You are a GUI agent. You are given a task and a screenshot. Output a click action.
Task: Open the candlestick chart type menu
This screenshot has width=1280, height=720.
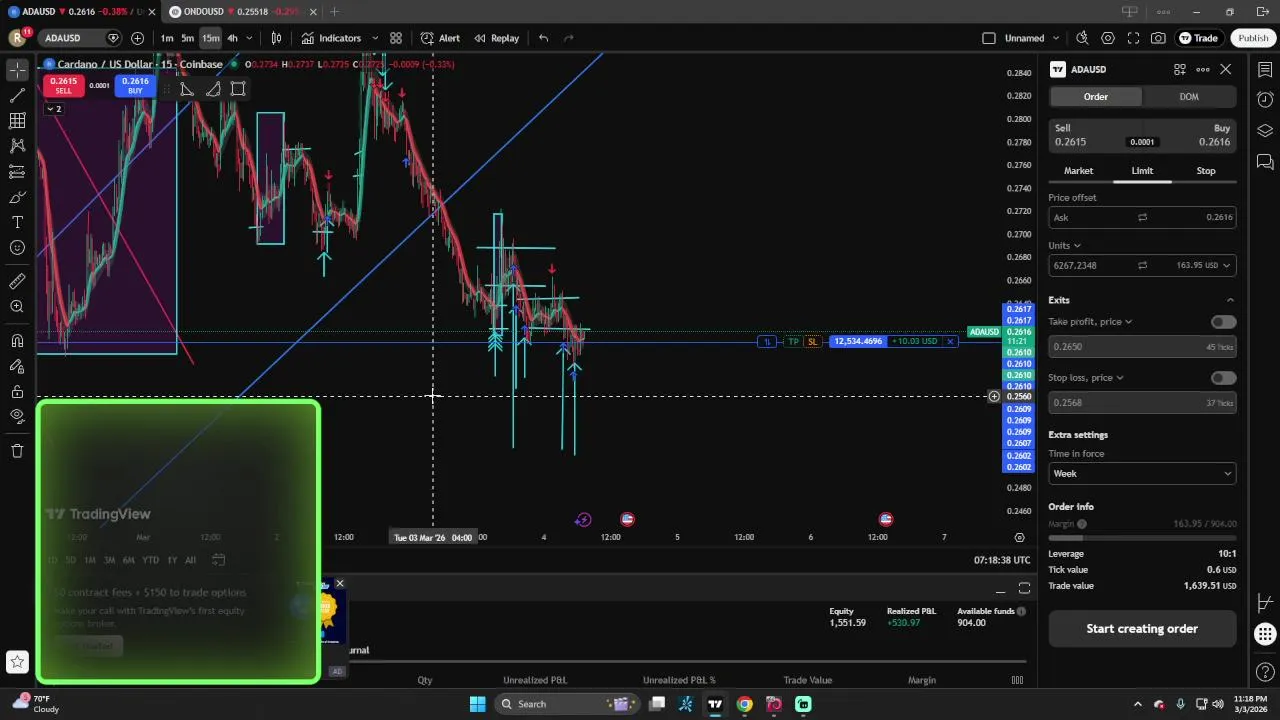click(x=276, y=38)
